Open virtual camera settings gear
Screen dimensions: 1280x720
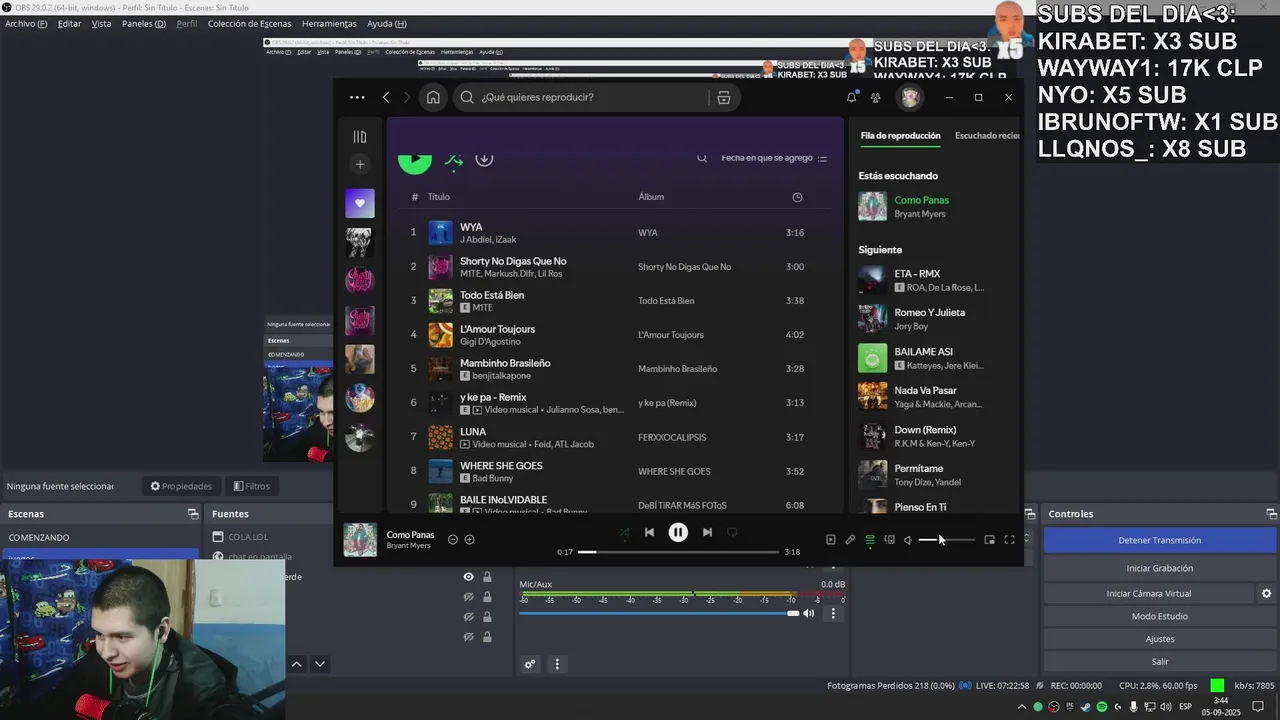coord(1266,593)
